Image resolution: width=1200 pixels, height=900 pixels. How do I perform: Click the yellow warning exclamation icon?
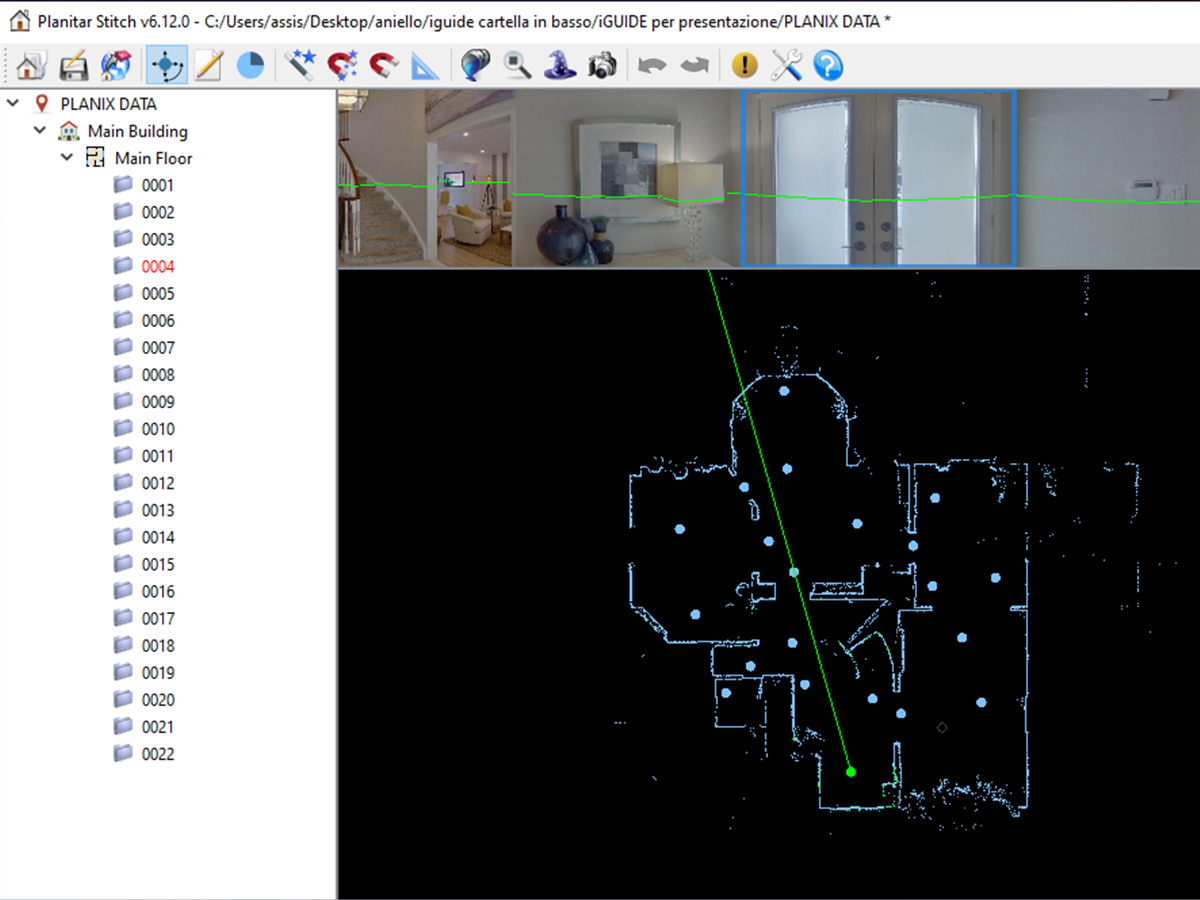[x=744, y=66]
